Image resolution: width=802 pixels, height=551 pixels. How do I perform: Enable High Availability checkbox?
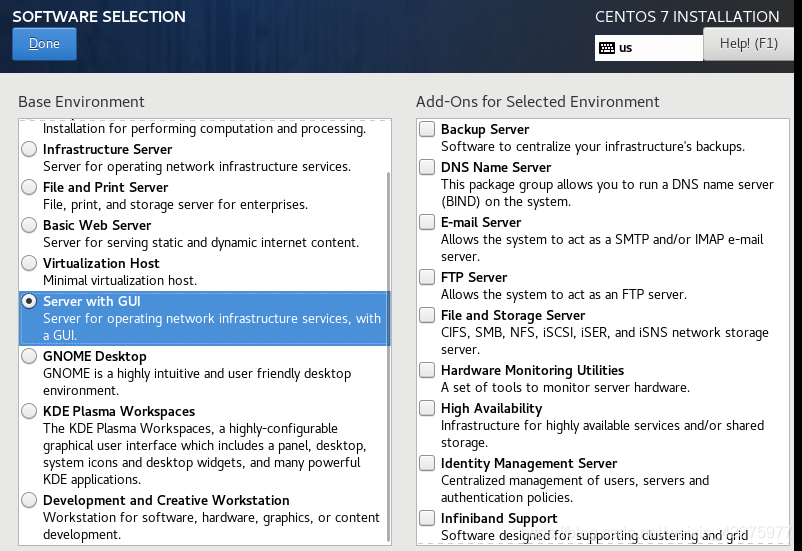click(x=427, y=408)
